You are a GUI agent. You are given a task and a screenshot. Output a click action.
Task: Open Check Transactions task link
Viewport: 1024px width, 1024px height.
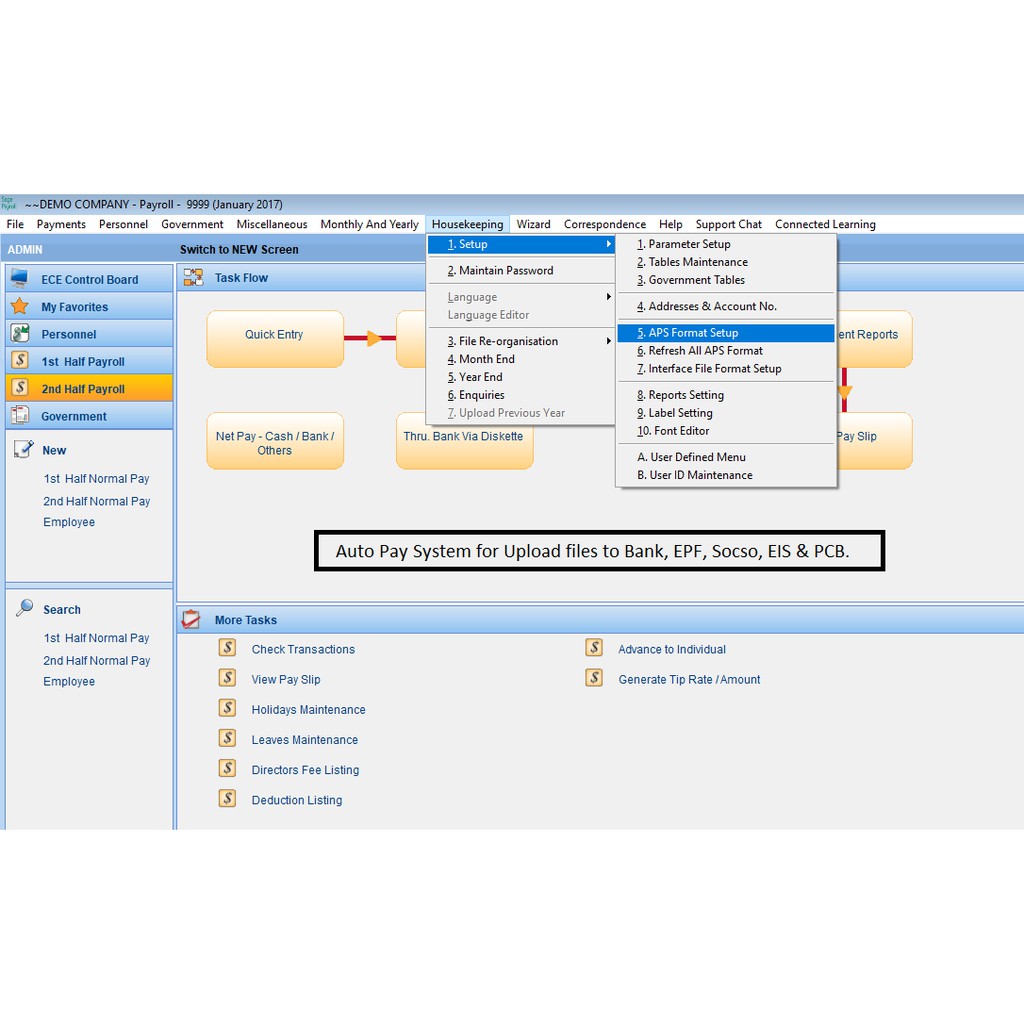pos(303,649)
